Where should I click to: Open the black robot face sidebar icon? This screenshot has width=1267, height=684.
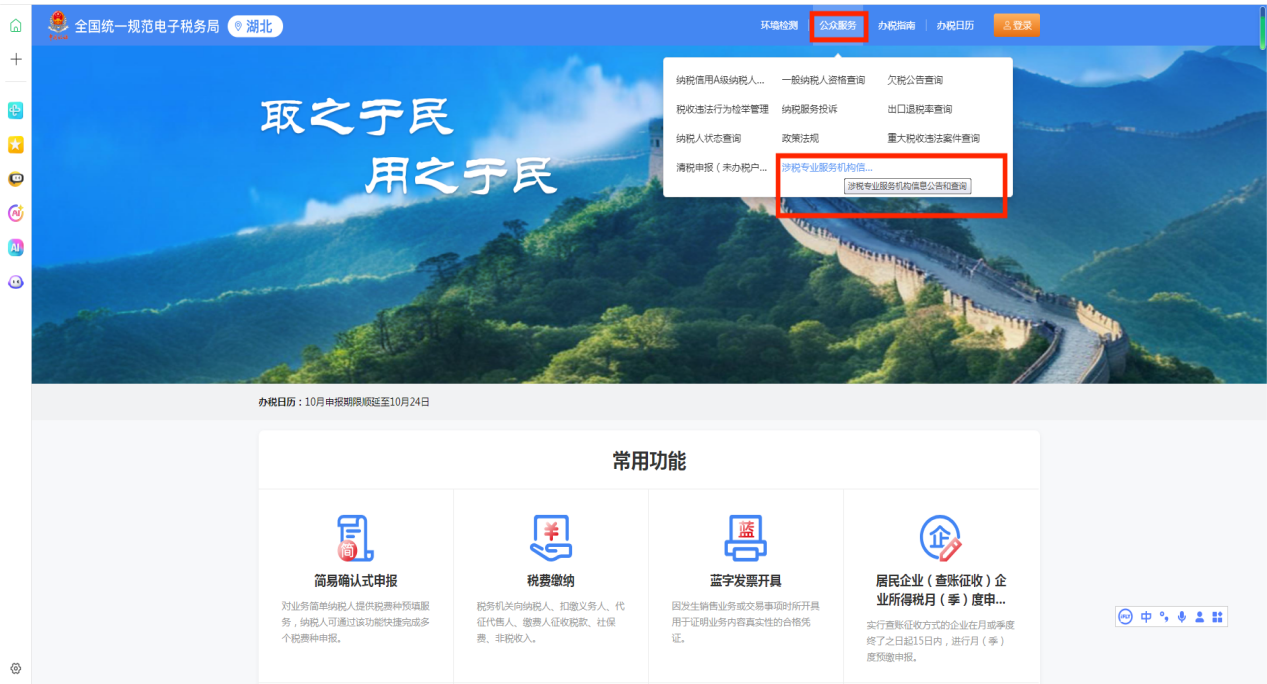(x=15, y=179)
